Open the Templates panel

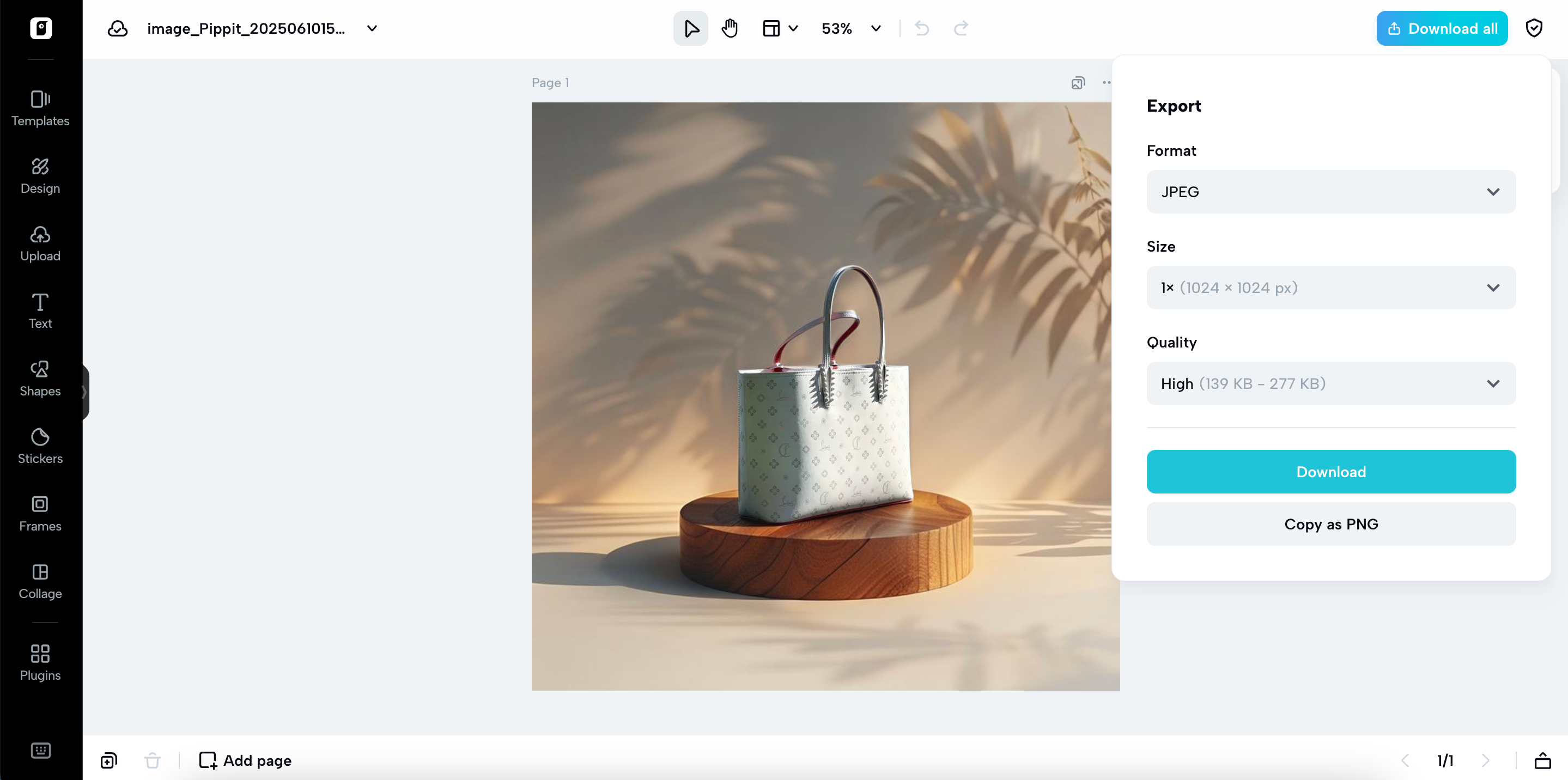40,109
